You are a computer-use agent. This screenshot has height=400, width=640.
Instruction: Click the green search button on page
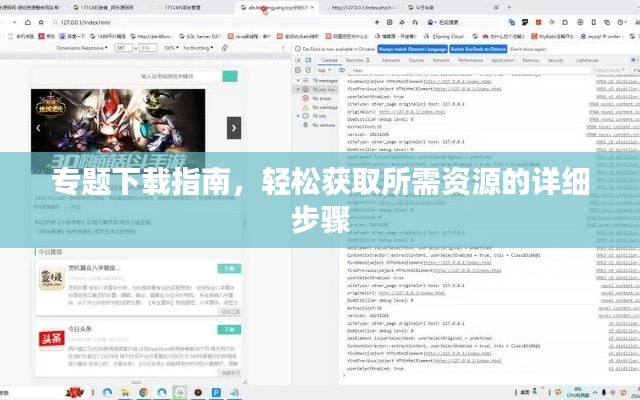point(230,76)
